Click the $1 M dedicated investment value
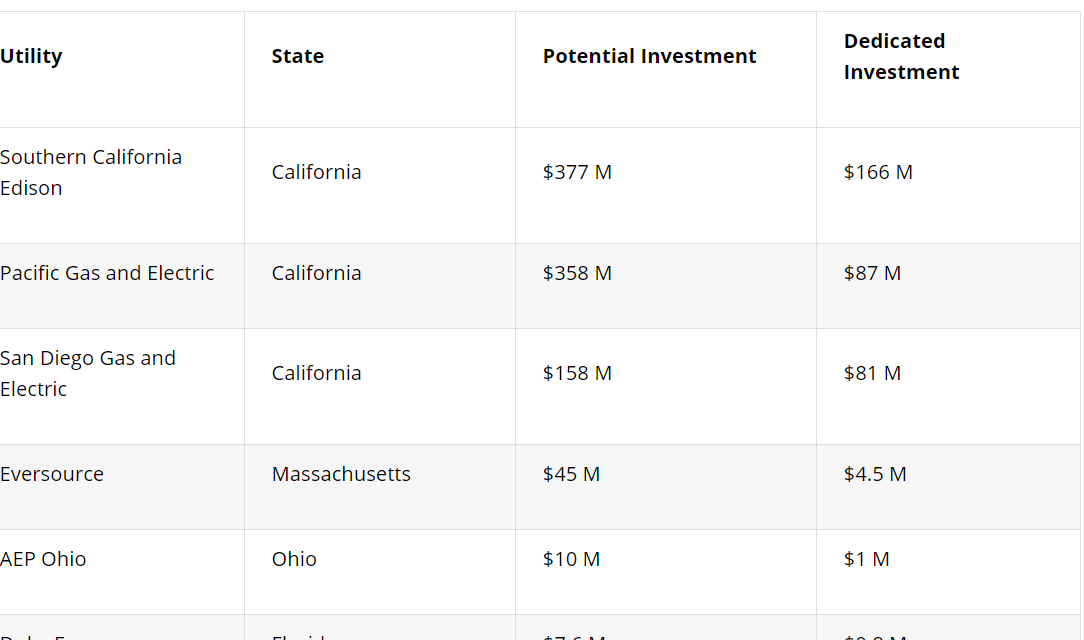The width and height of the screenshot is (1084, 640). click(x=866, y=560)
